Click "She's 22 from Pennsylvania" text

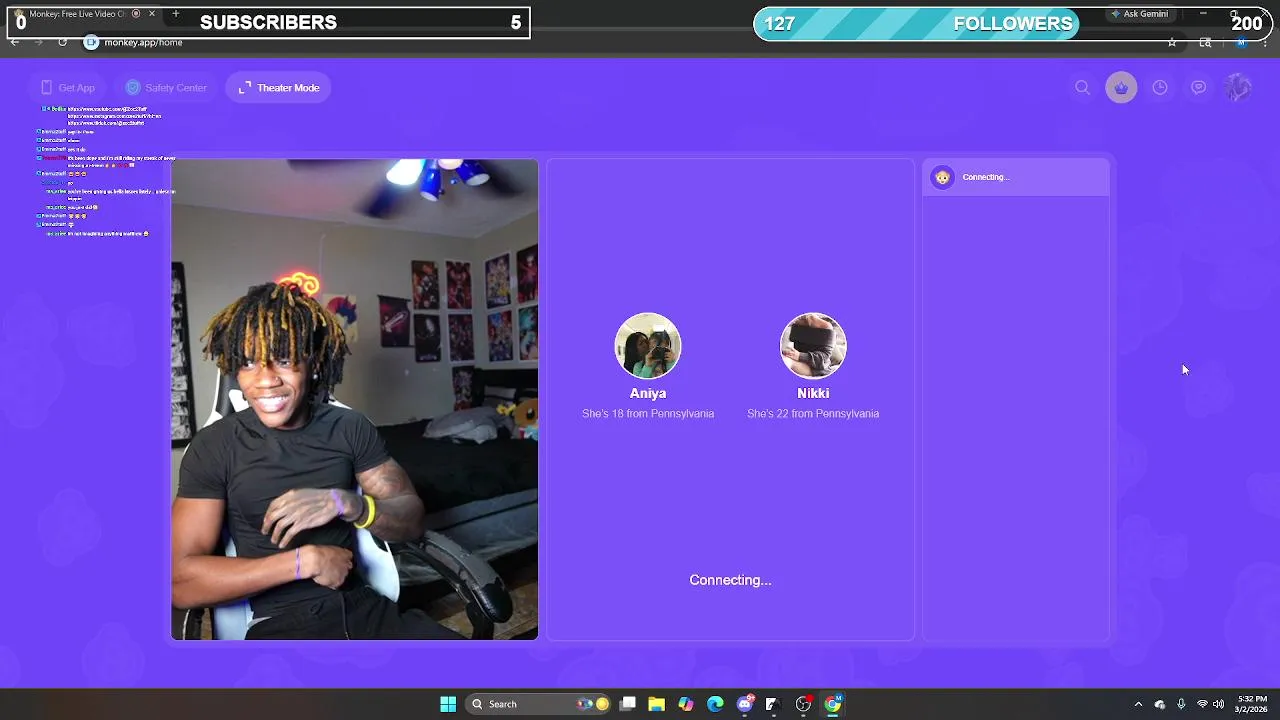[813, 414]
